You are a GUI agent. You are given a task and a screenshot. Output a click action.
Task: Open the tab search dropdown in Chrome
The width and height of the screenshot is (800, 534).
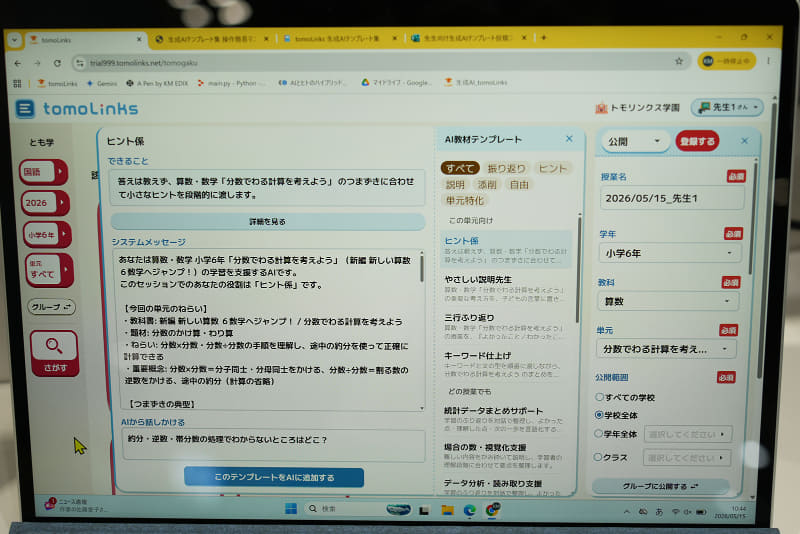pos(14,40)
